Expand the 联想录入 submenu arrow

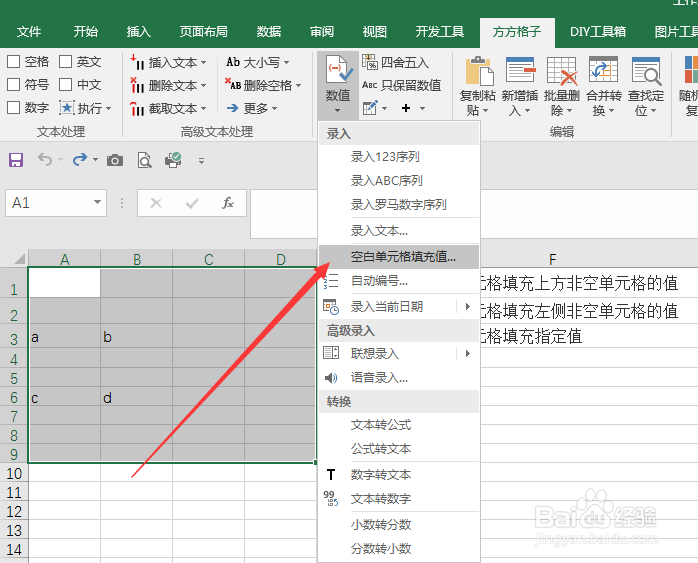pos(468,353)
